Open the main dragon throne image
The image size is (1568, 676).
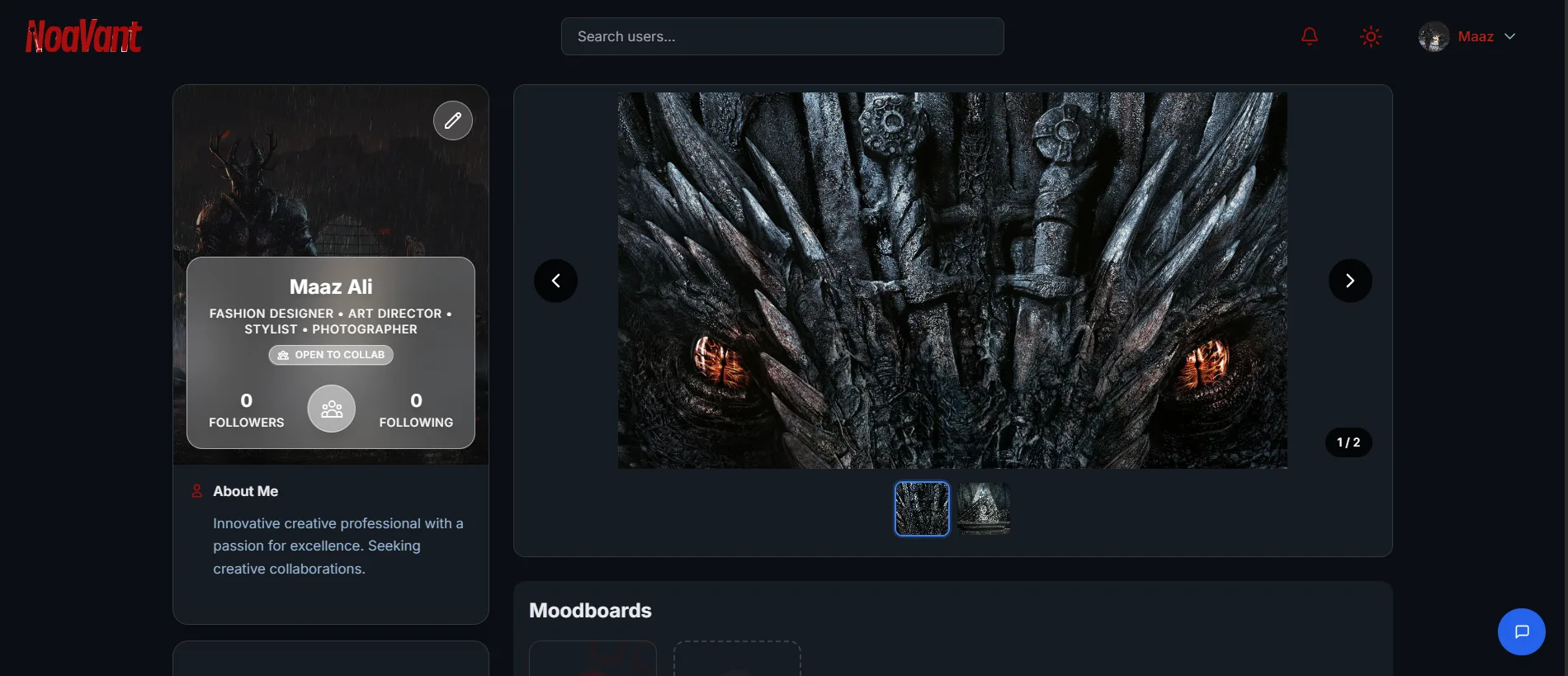(952, 281)
